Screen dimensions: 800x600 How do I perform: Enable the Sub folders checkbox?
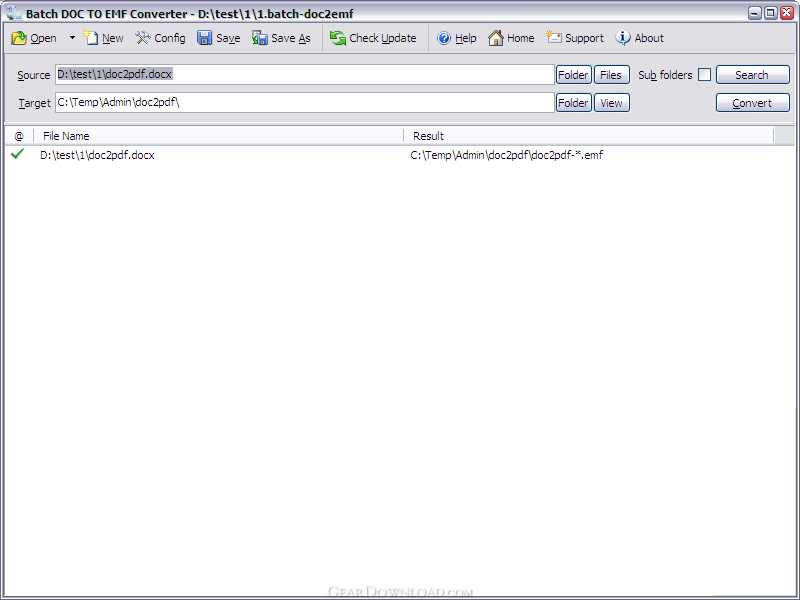point(704,74)
